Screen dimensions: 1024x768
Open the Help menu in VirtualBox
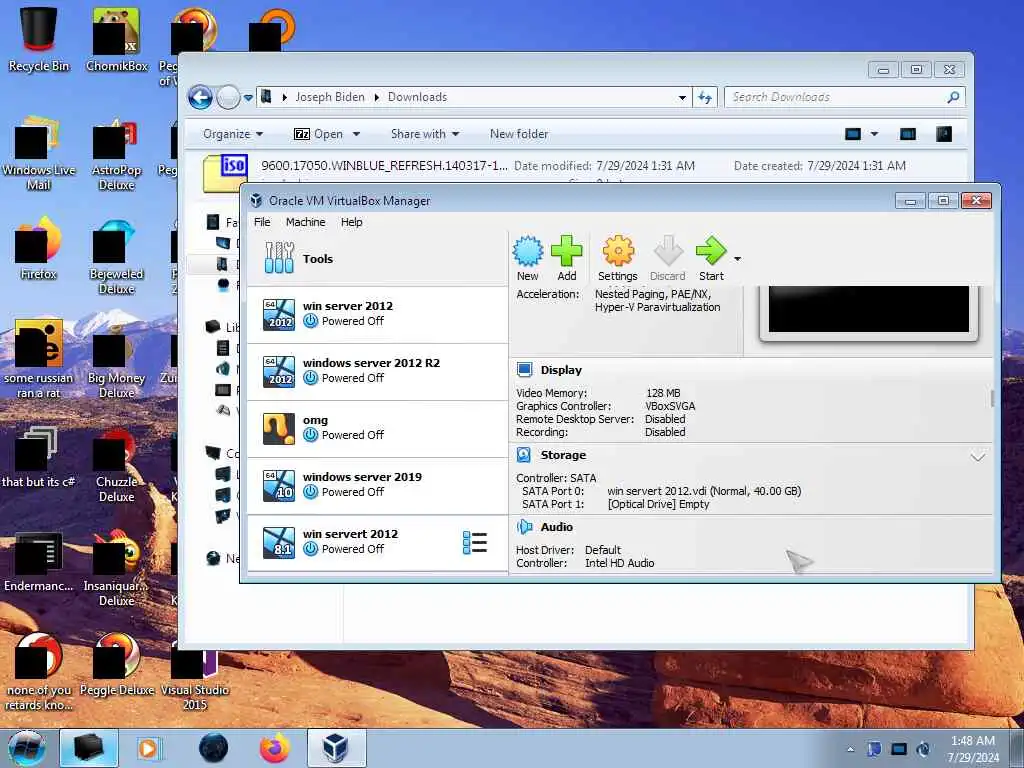(351, 222)
